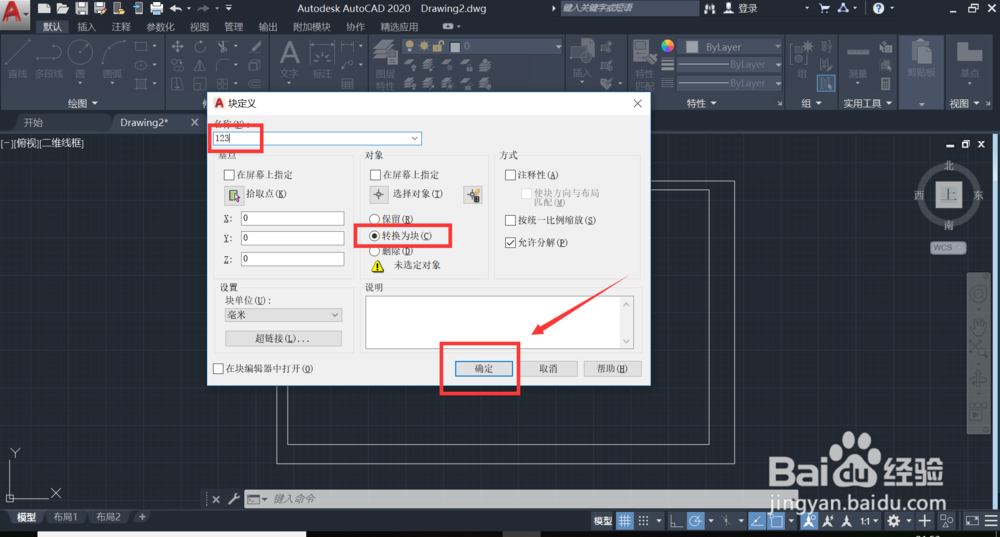This screenshot has height=537, width=1000.
Task: Click the Select Objects icon button
Action: click(379, 195)
